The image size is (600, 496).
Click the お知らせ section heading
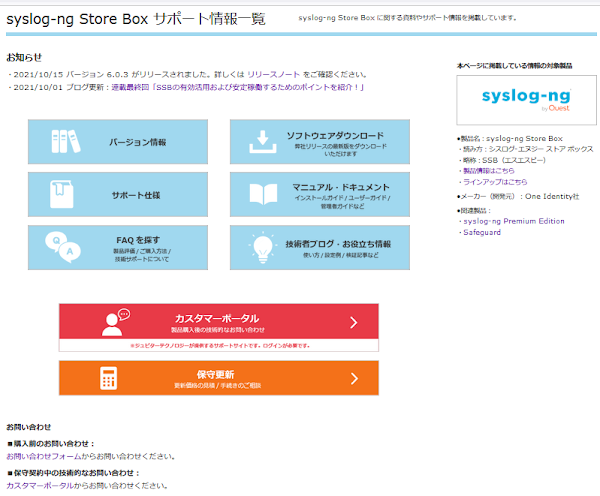pos(24,57)
